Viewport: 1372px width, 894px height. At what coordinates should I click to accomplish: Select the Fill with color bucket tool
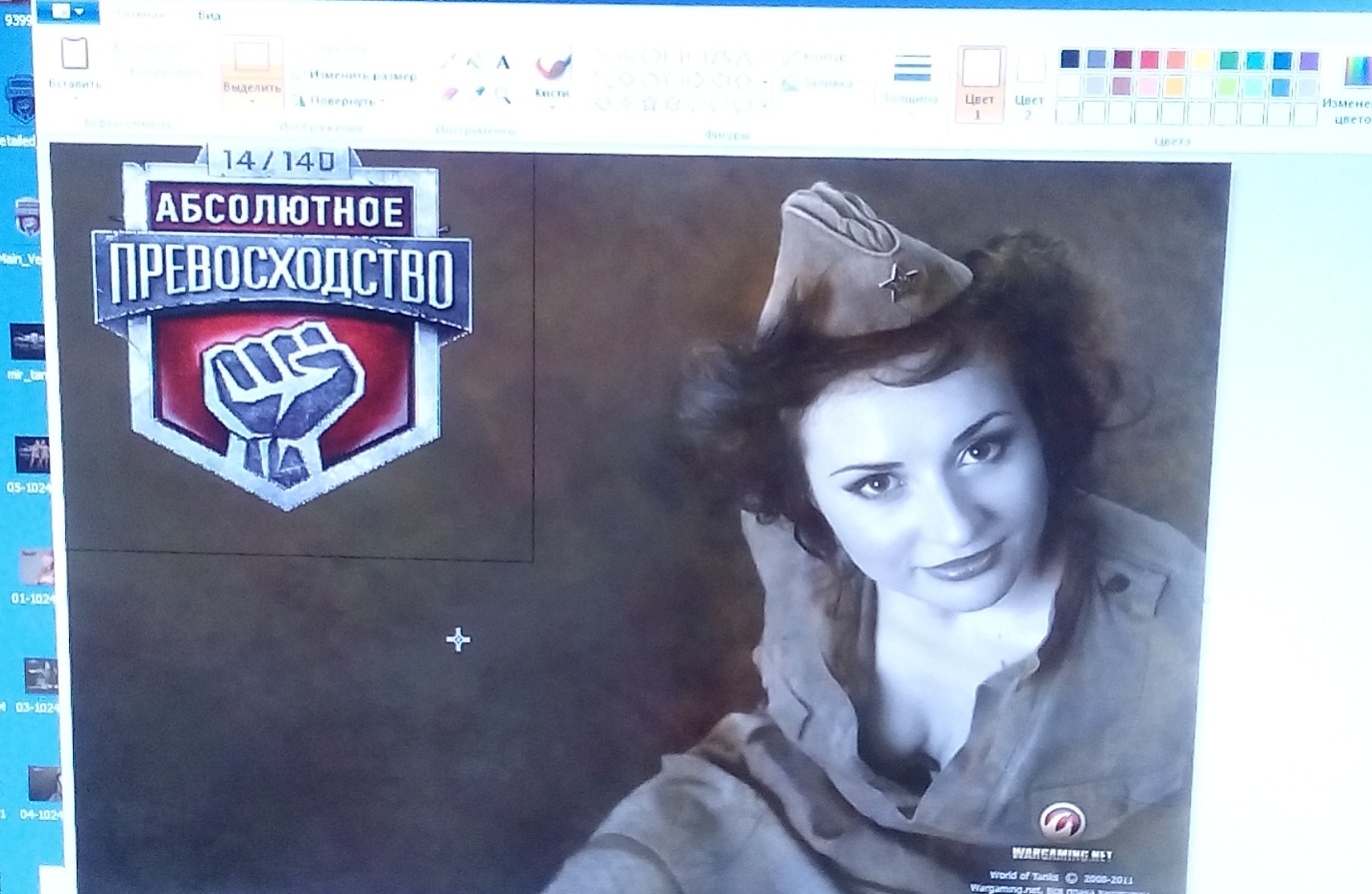point(477,62)
